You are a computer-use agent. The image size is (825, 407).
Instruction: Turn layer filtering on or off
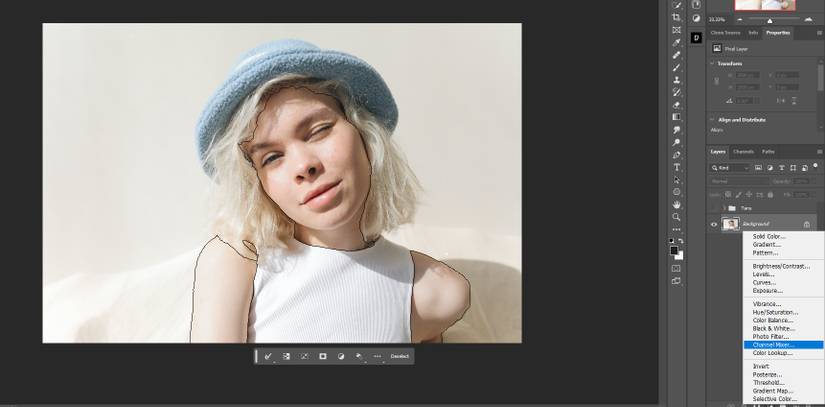(x=817, y=166)
